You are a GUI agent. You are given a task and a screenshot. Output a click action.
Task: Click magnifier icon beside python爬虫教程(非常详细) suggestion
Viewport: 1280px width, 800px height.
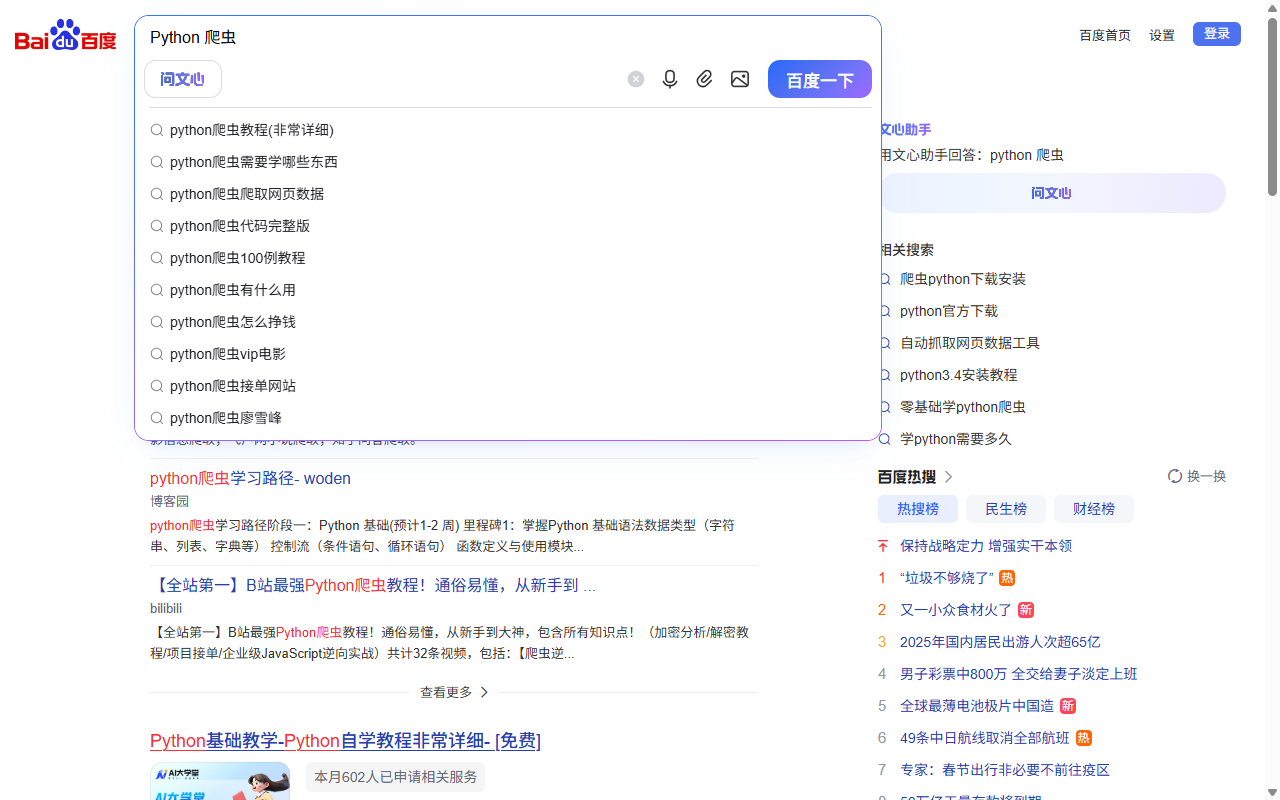pos(157,130)
